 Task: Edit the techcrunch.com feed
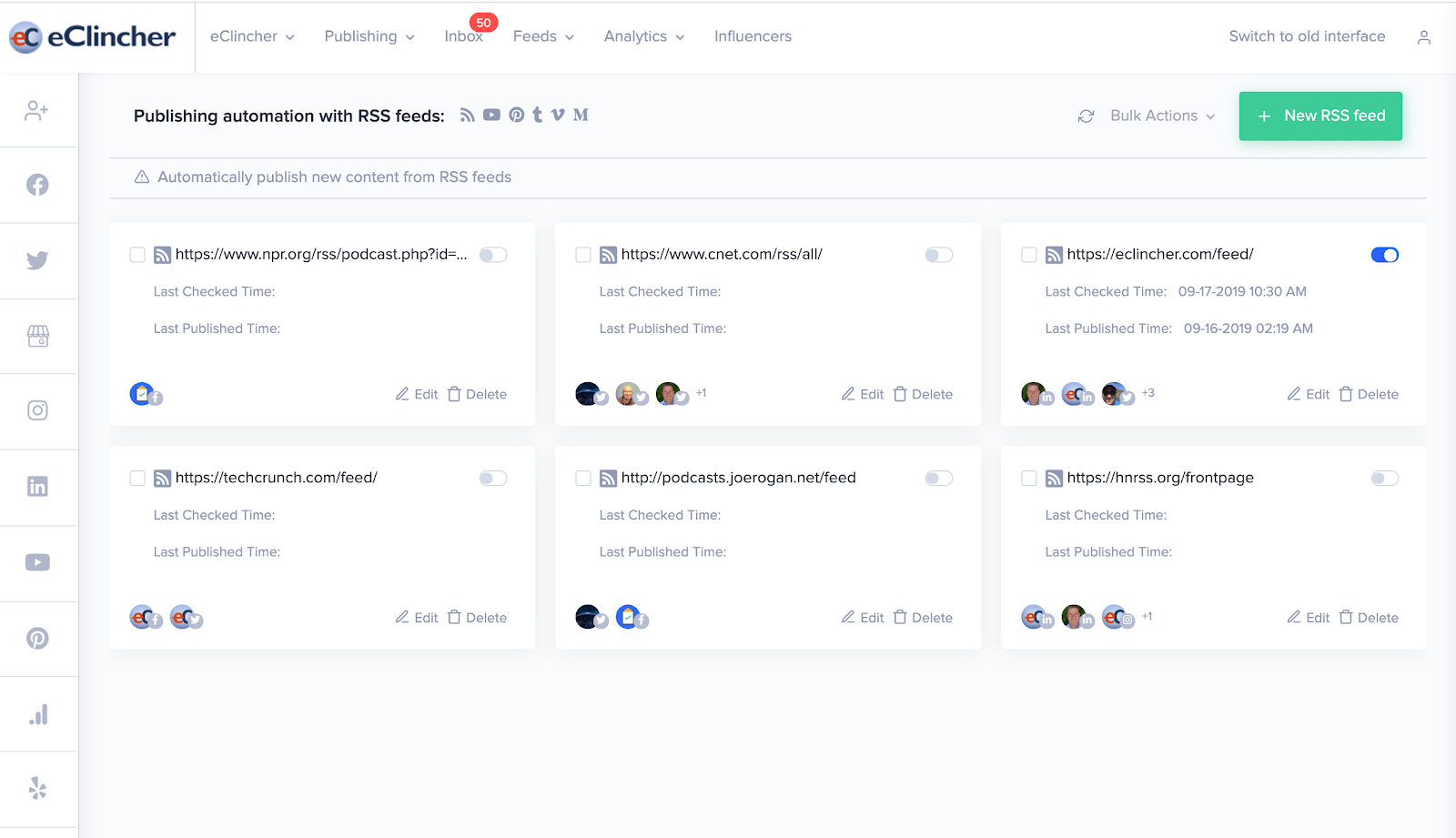417,617
